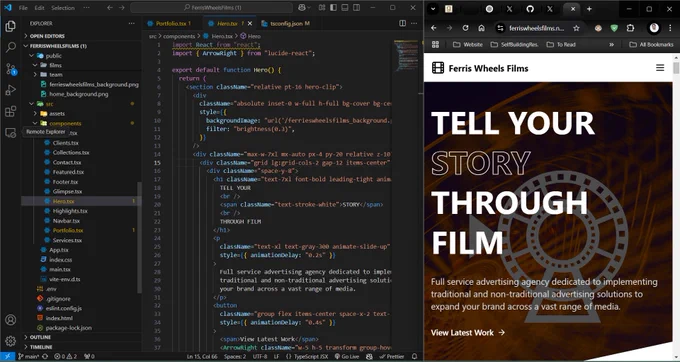
Task: Expand the assets folder
Action: pos(56,114)
